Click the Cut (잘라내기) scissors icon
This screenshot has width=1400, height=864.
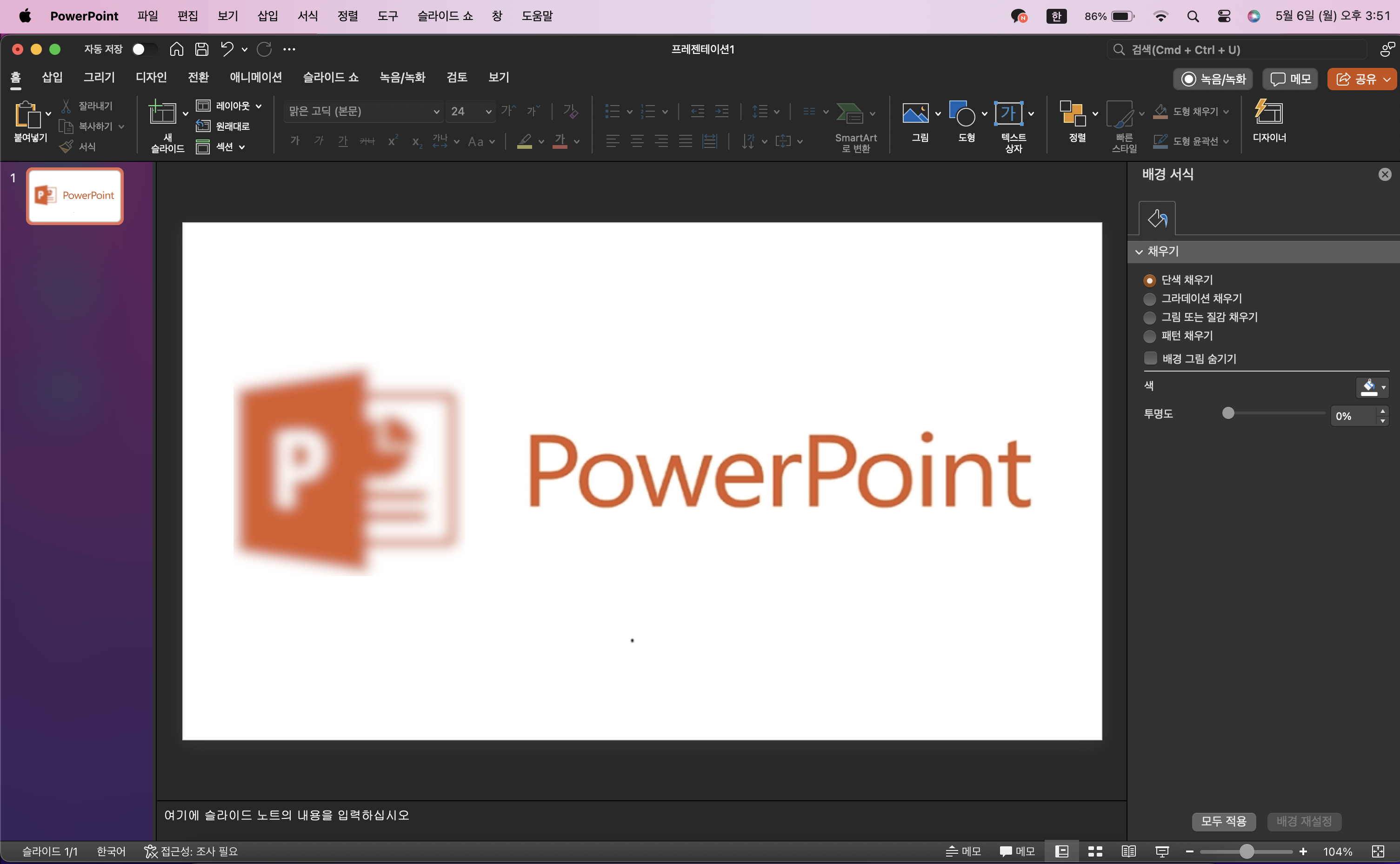[x=67, y=106]
